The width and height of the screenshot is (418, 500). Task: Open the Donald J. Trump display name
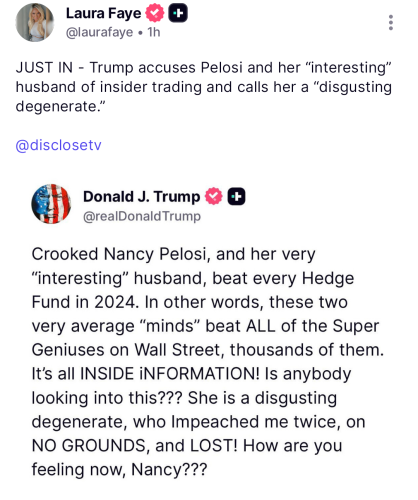tap(142, 196)
